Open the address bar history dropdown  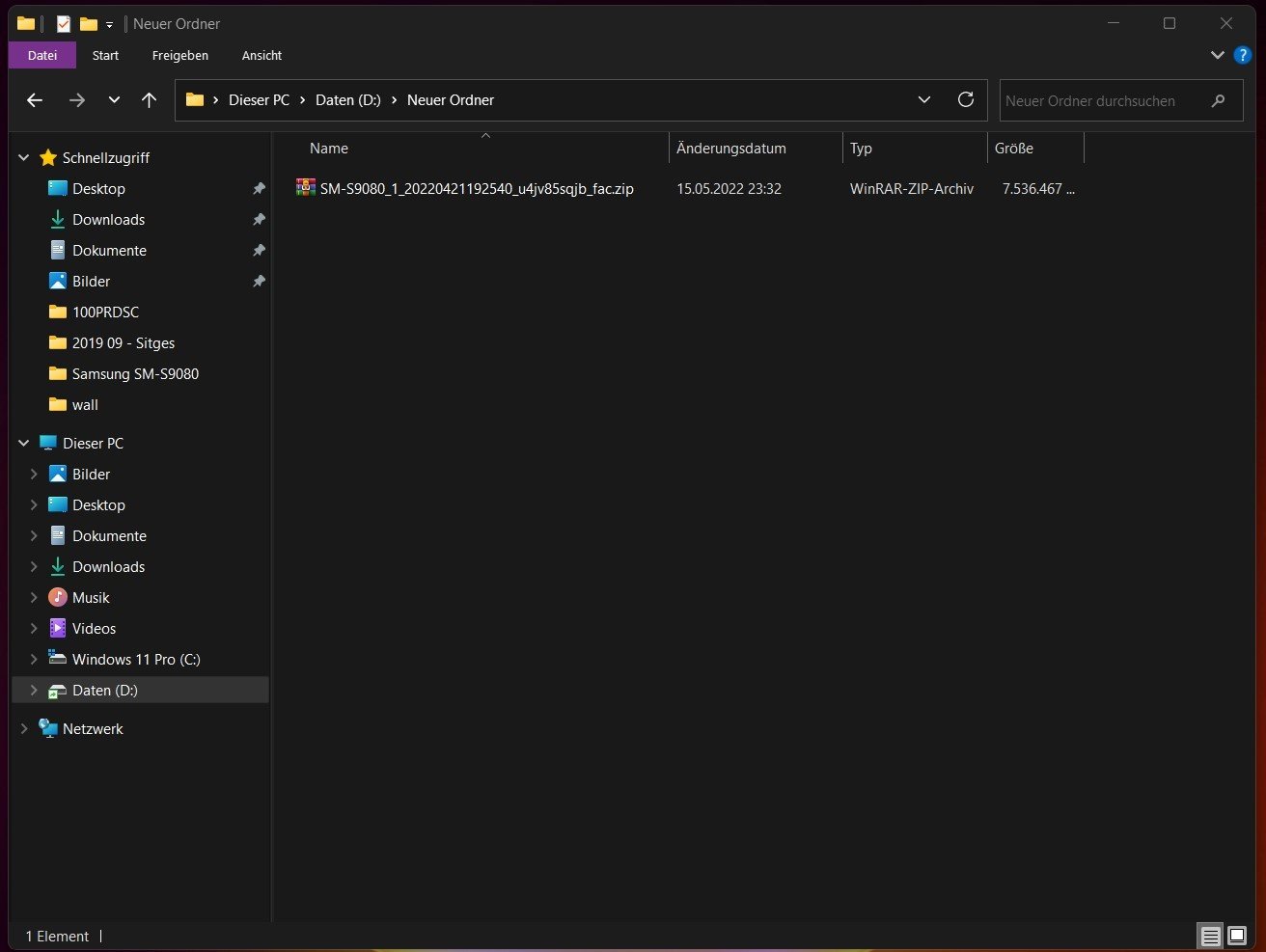coord(924,100)
